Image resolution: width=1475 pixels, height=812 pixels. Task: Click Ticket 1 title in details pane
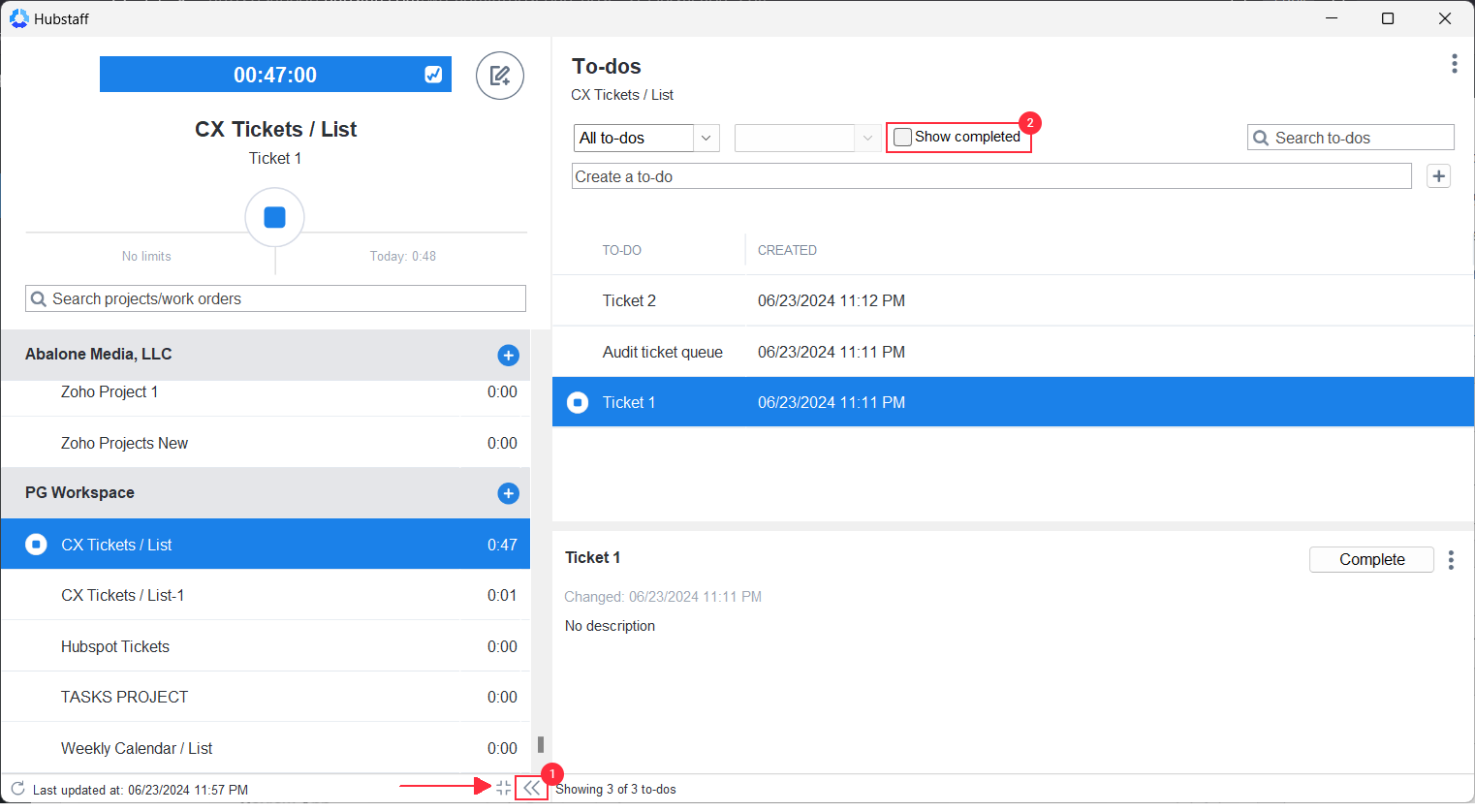592,557
